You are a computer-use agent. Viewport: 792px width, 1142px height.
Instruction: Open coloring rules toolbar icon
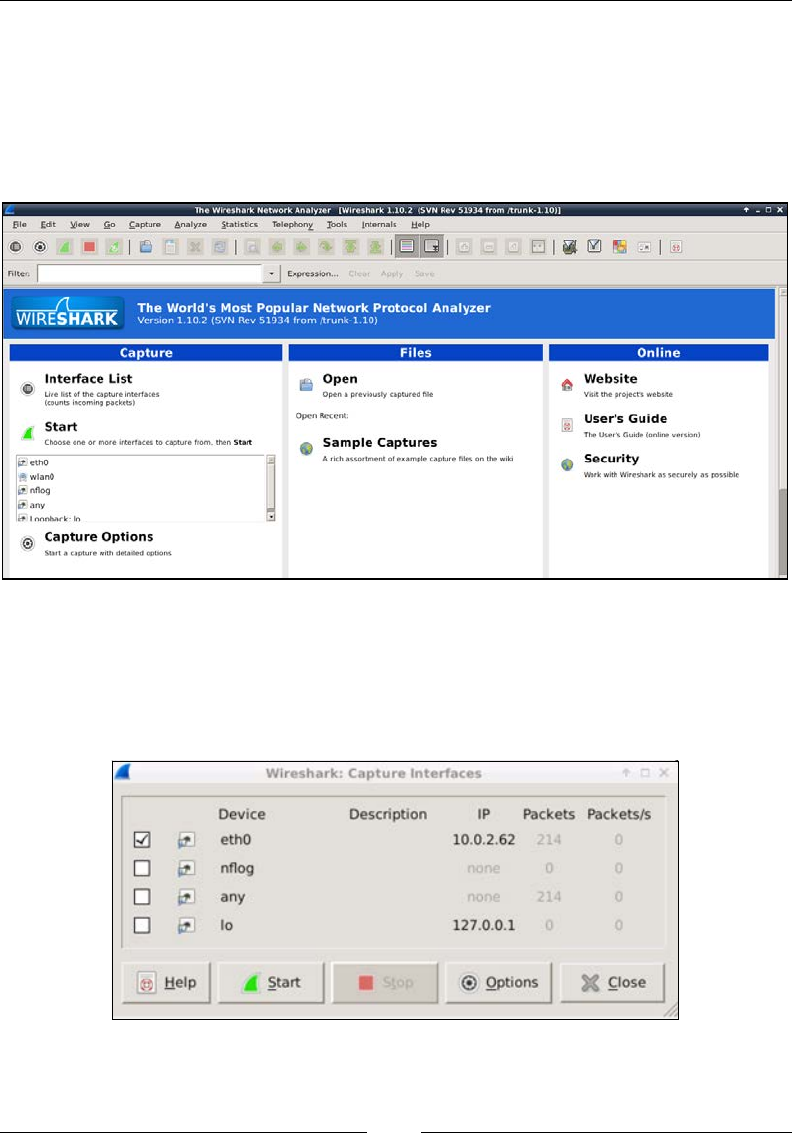[619, 247]
